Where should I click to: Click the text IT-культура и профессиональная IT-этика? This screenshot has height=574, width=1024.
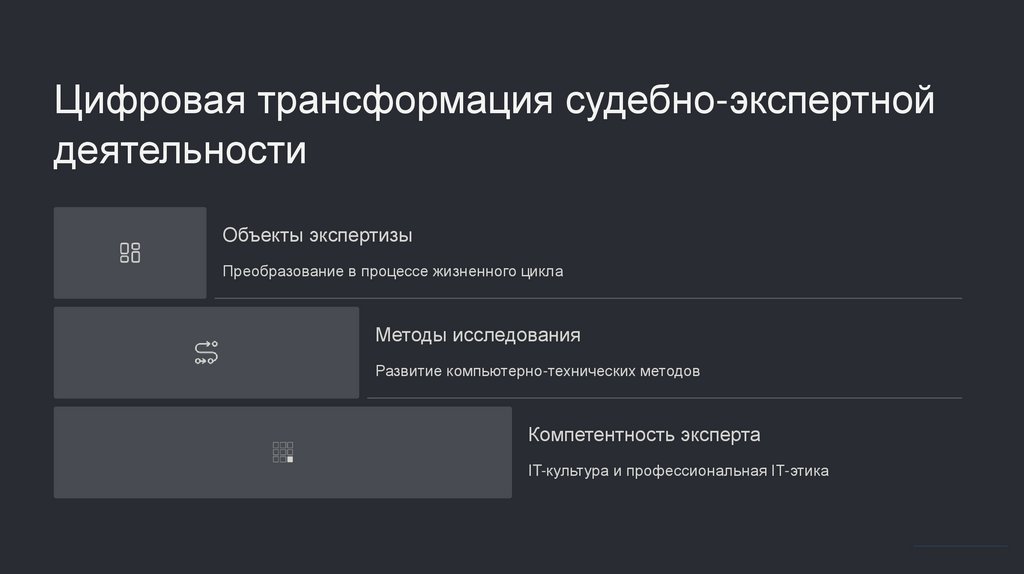pos(678,470)
